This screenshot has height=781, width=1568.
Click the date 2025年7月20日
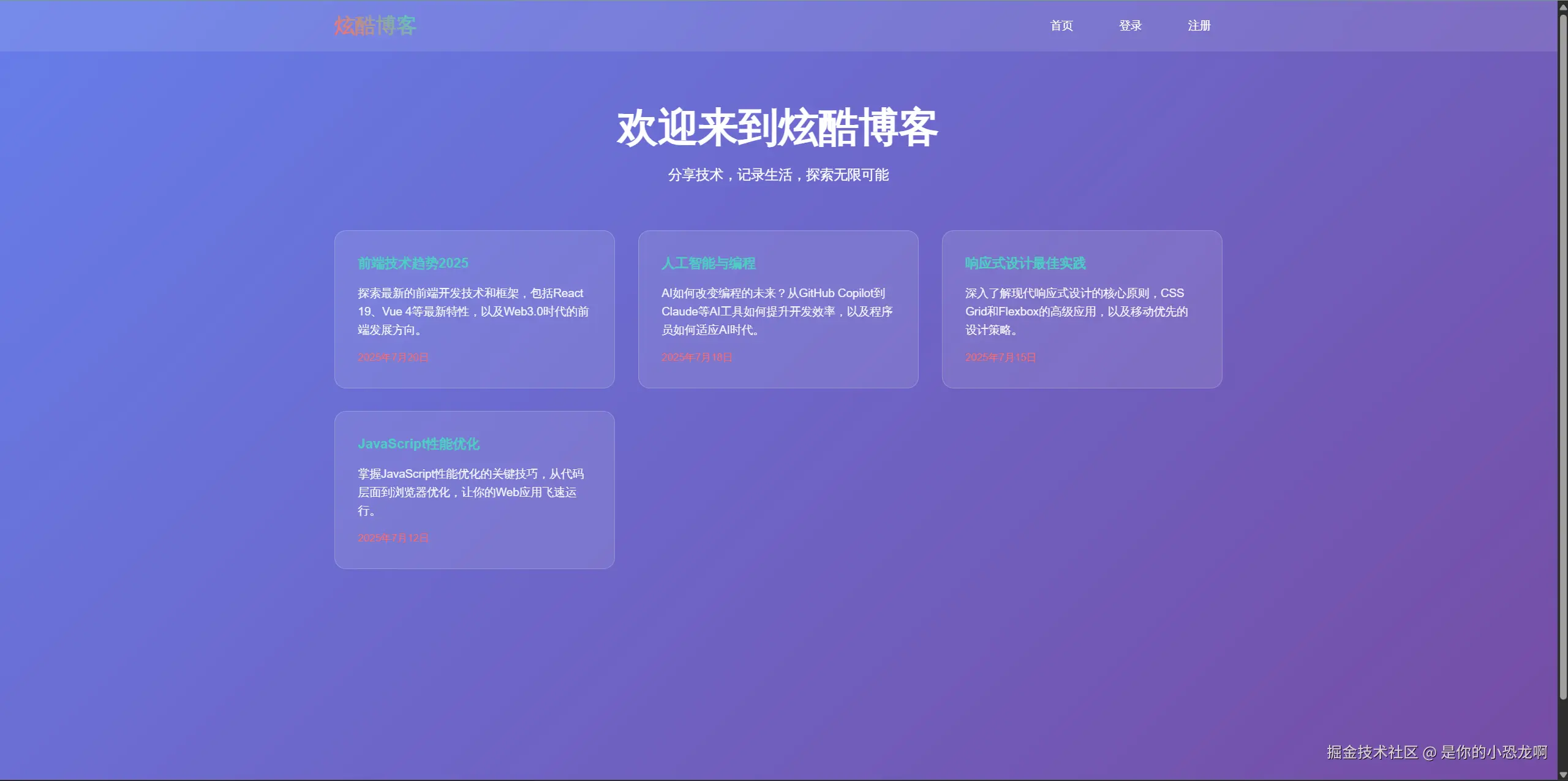(x=393, y=357)
